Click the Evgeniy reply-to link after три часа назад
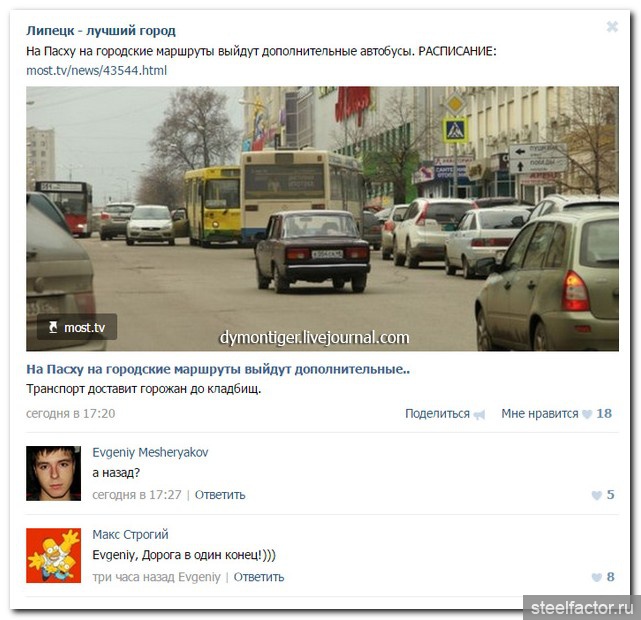Screen dimensions: 641x620 coord(199,577)
